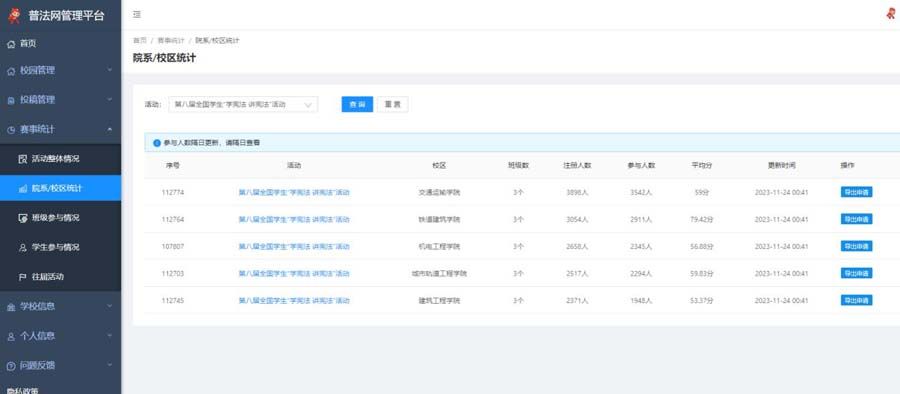The height and width of the screenshot is (394, 900).
Task: Expand the 投稿管理 menu
Action: (60, 100)
